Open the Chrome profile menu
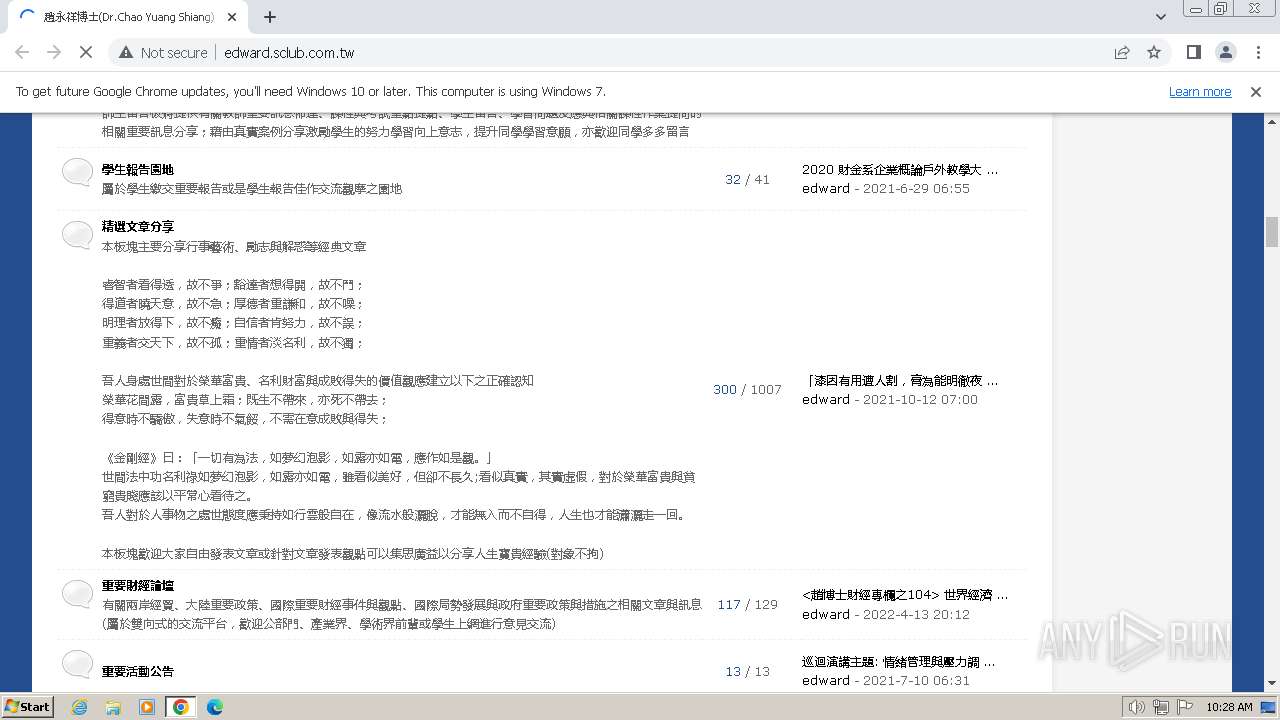 tap(1225, 52)
